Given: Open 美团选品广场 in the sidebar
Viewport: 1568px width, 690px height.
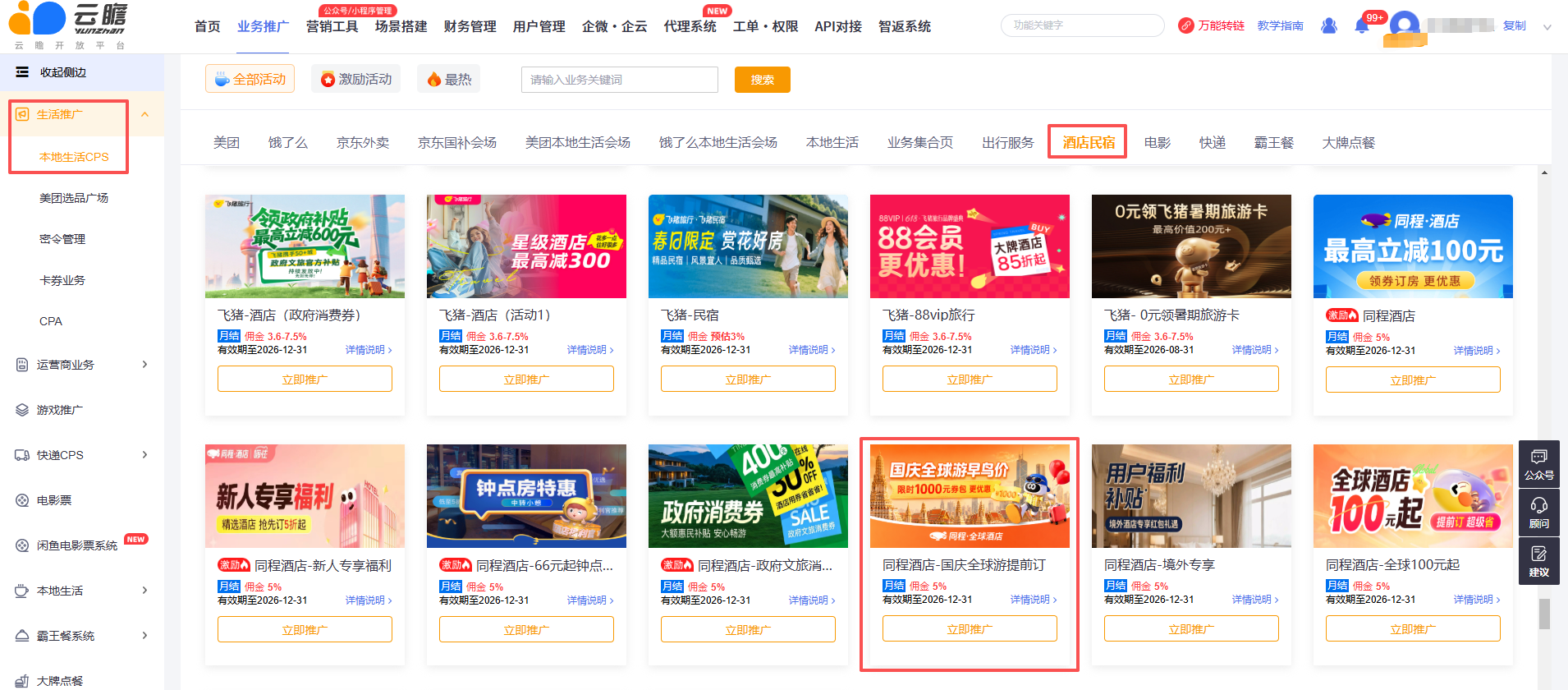Looking at the screenshot, I should [74, 198].
